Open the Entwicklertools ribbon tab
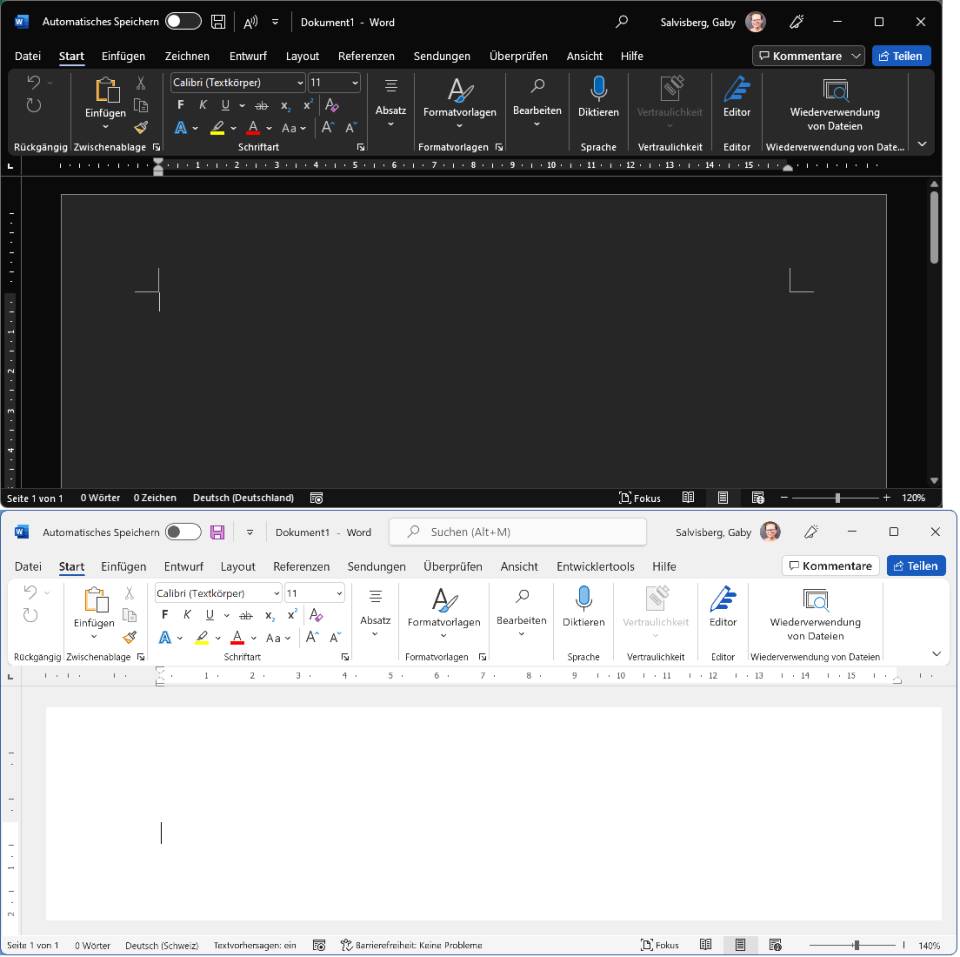 click(x=595, y=566)
